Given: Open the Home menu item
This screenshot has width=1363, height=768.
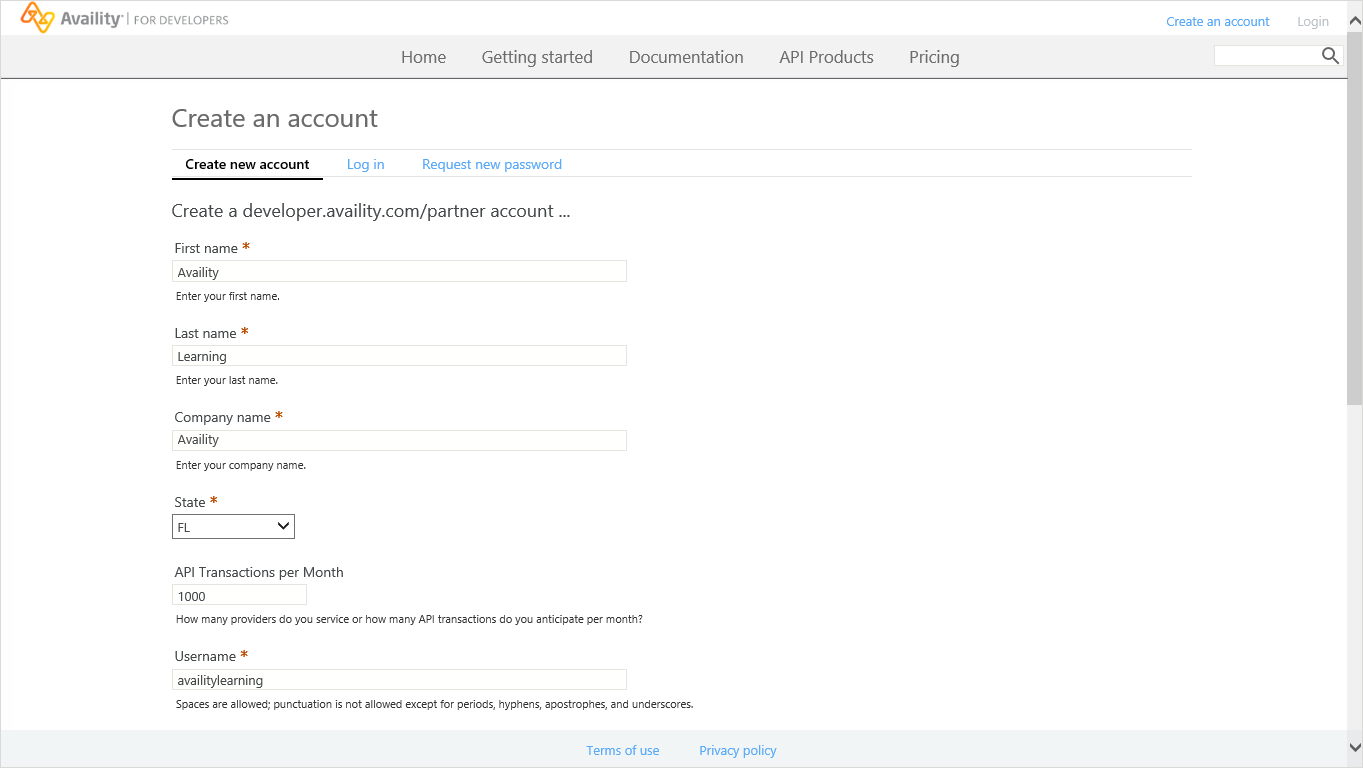Looking at the screenshot, I should (424, 57).
